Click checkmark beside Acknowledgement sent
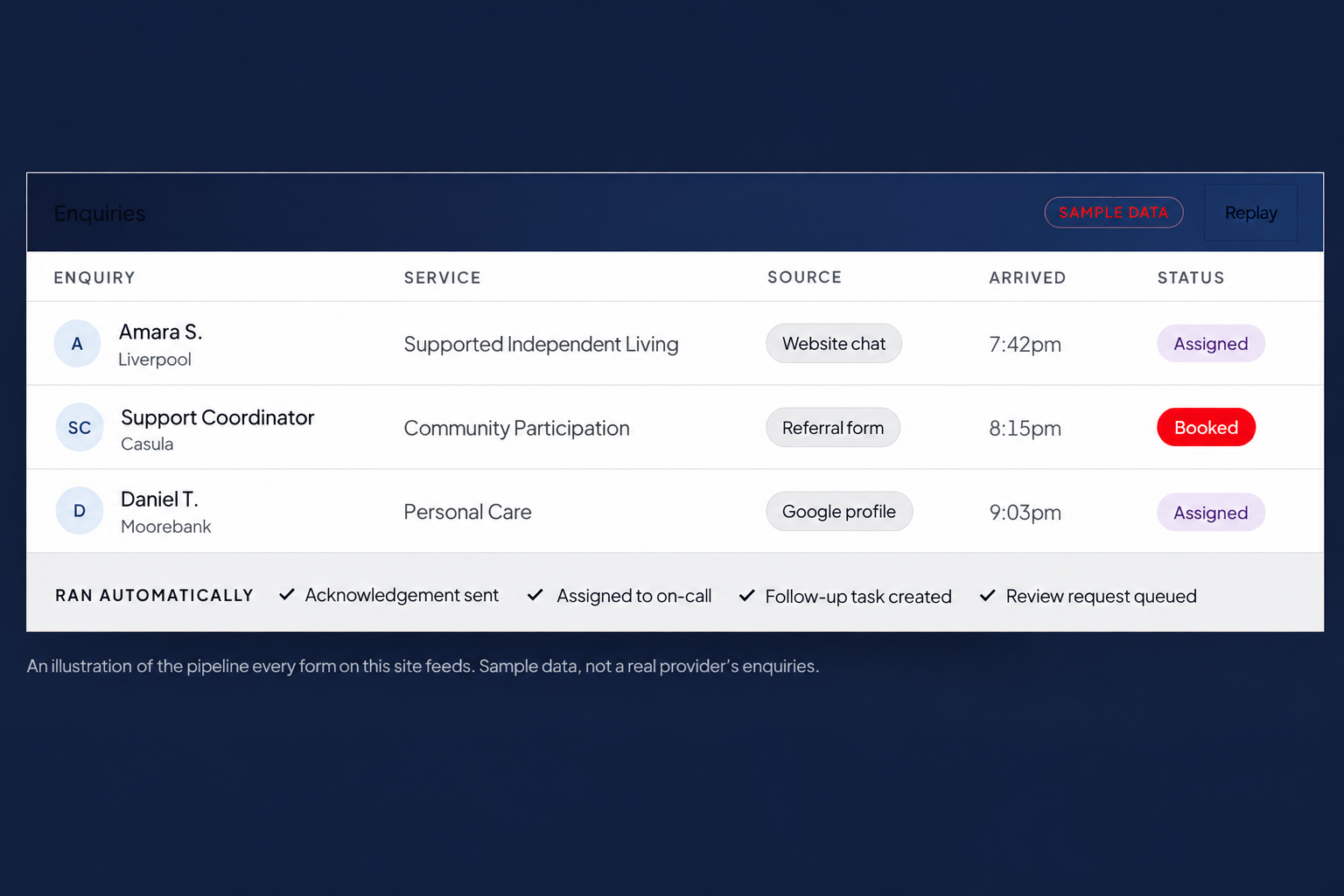The width and height of the screenshot is (1344, 896). pos(287,595)
